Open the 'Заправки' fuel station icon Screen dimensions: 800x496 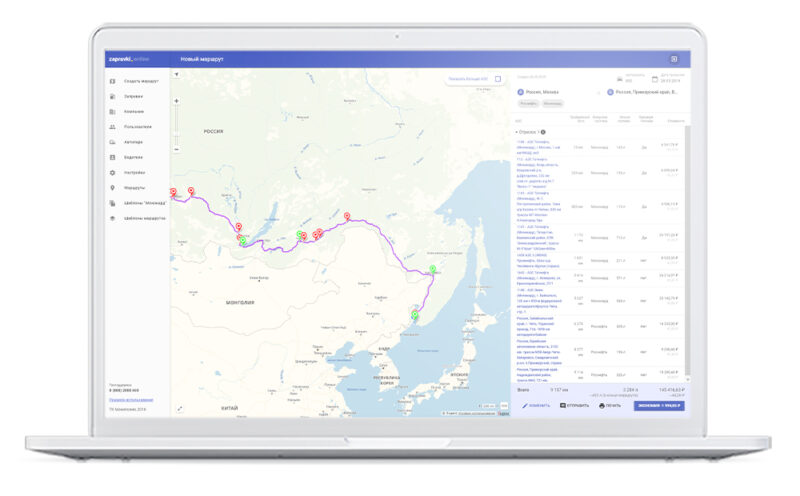click(x=112, y=96)
